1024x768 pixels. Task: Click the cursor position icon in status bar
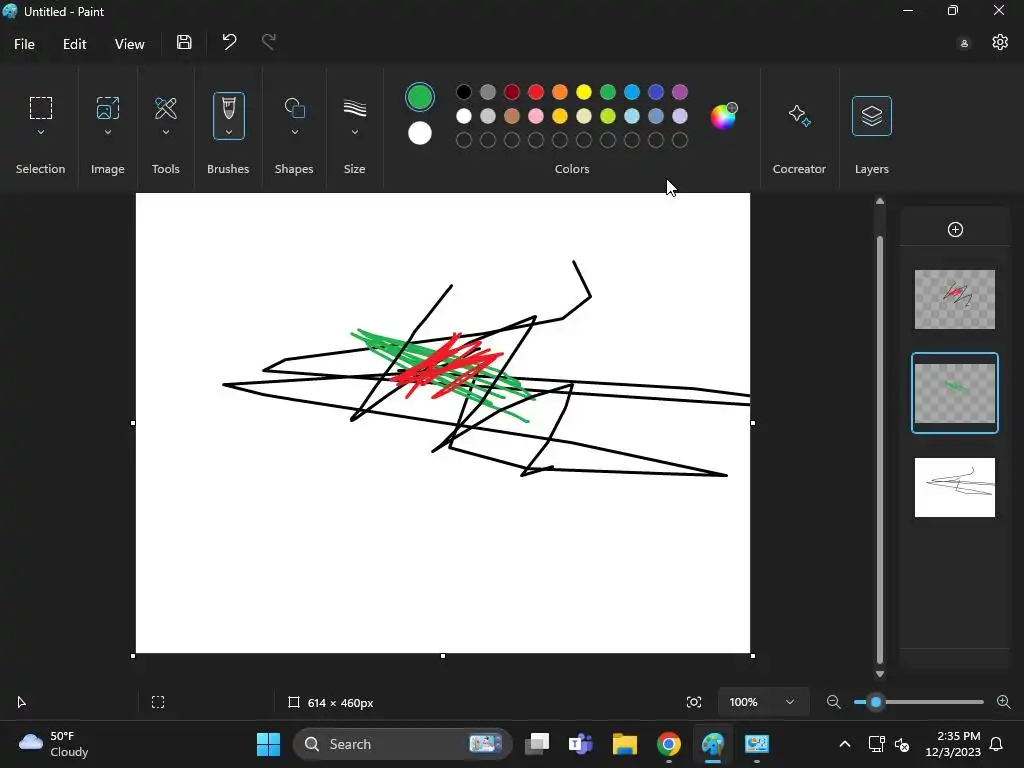tap(21, 702)
